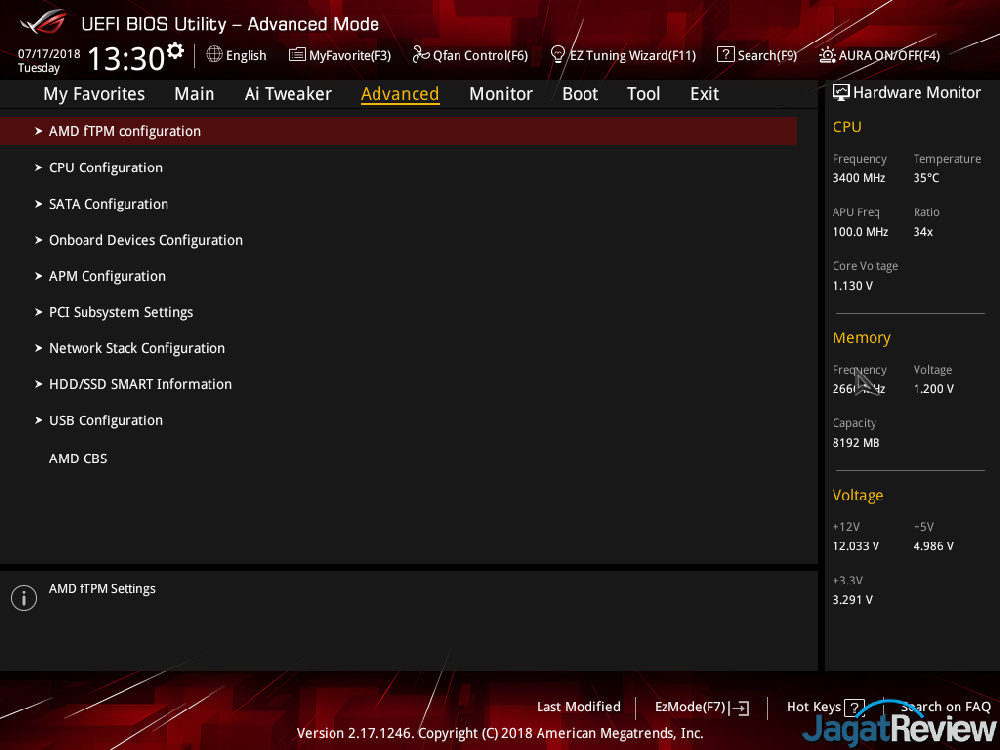This screenshot has width=1000, height=750.
Task: Click the Qfan Control fan icon
Action: click(421, 54)
